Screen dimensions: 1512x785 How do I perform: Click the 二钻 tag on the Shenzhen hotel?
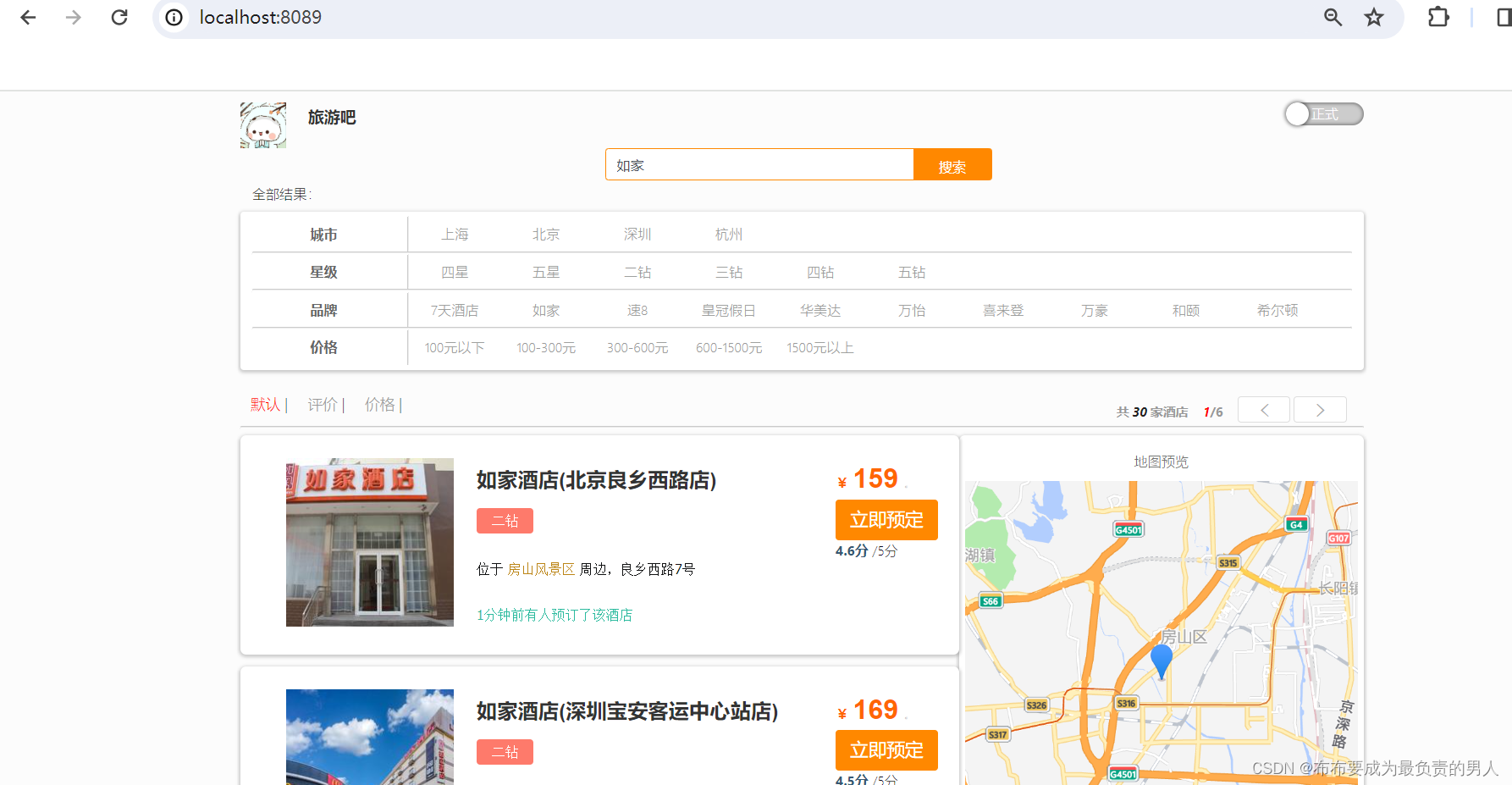click(x=505, y=752)
